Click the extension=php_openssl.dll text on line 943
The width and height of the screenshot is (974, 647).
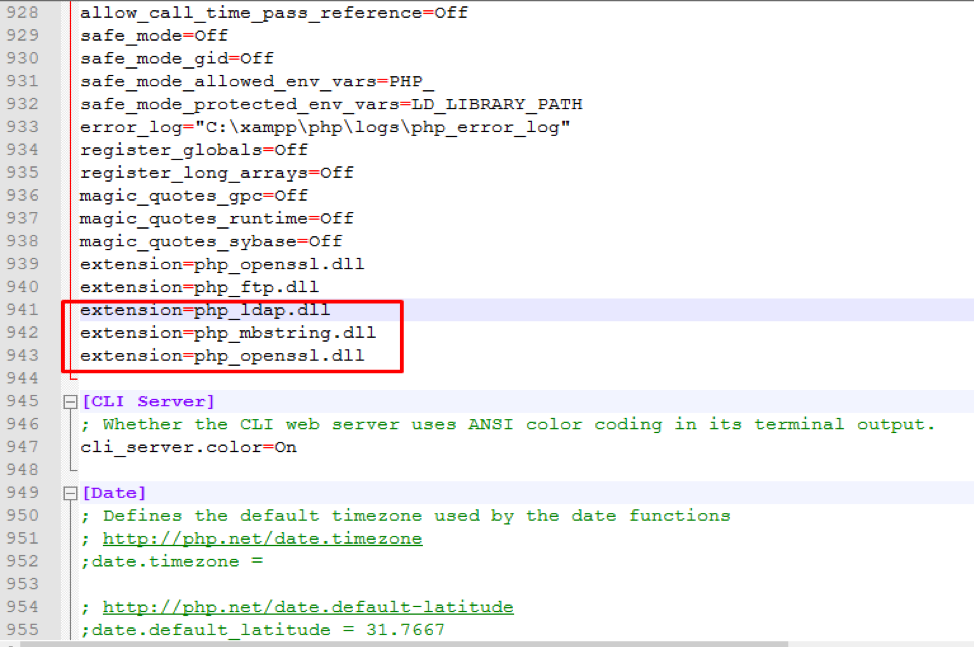222,356
